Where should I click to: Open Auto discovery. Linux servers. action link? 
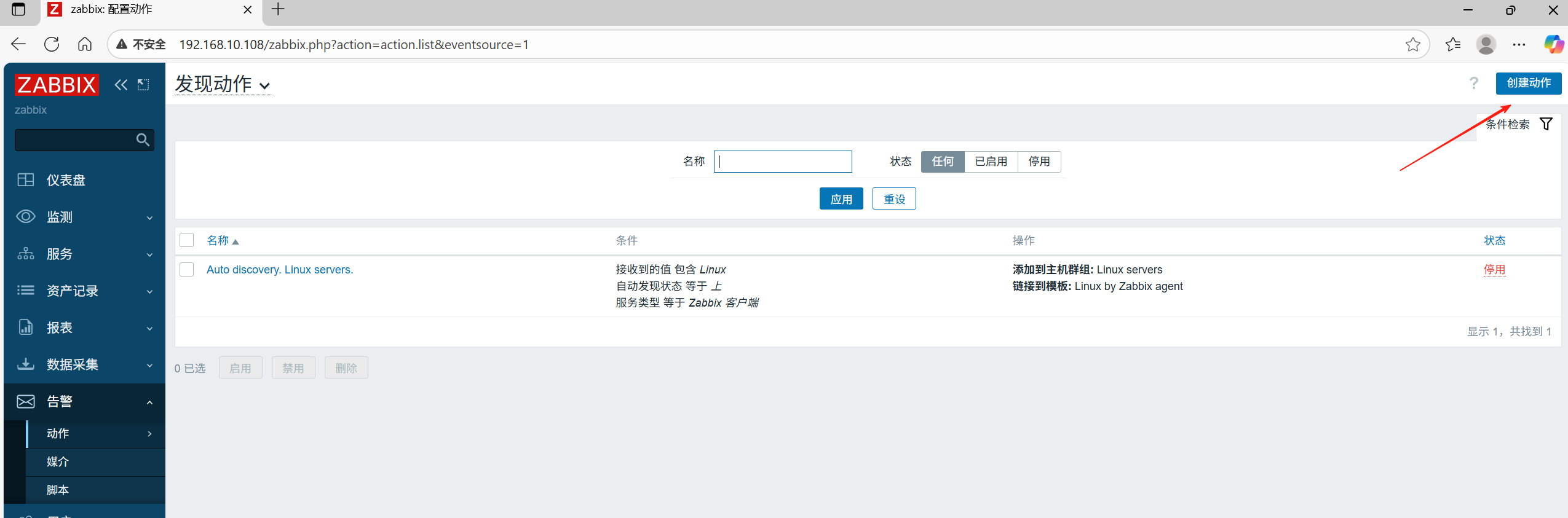coord(280,270)
